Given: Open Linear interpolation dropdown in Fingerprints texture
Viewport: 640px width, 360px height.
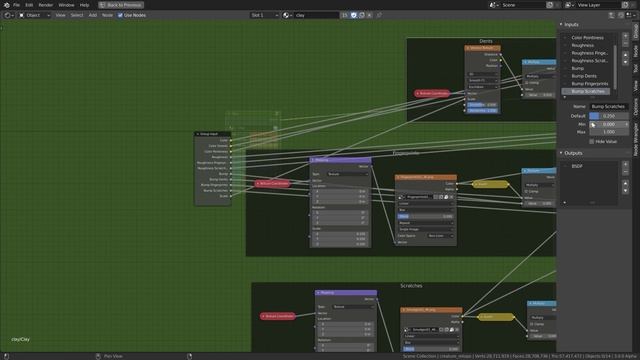Looking at the screenshot, I should pyautogui.click(x=426, y=203).
